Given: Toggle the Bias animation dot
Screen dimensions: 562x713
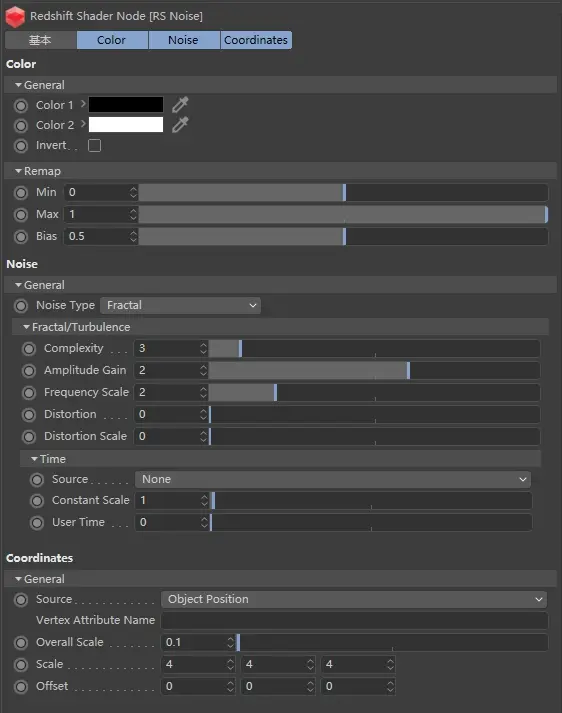Looking at the screenshot, I should click(x=21, y=237).
